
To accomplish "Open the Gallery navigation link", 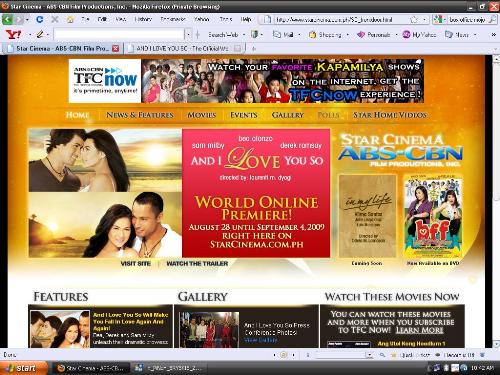I will [288, 115].
